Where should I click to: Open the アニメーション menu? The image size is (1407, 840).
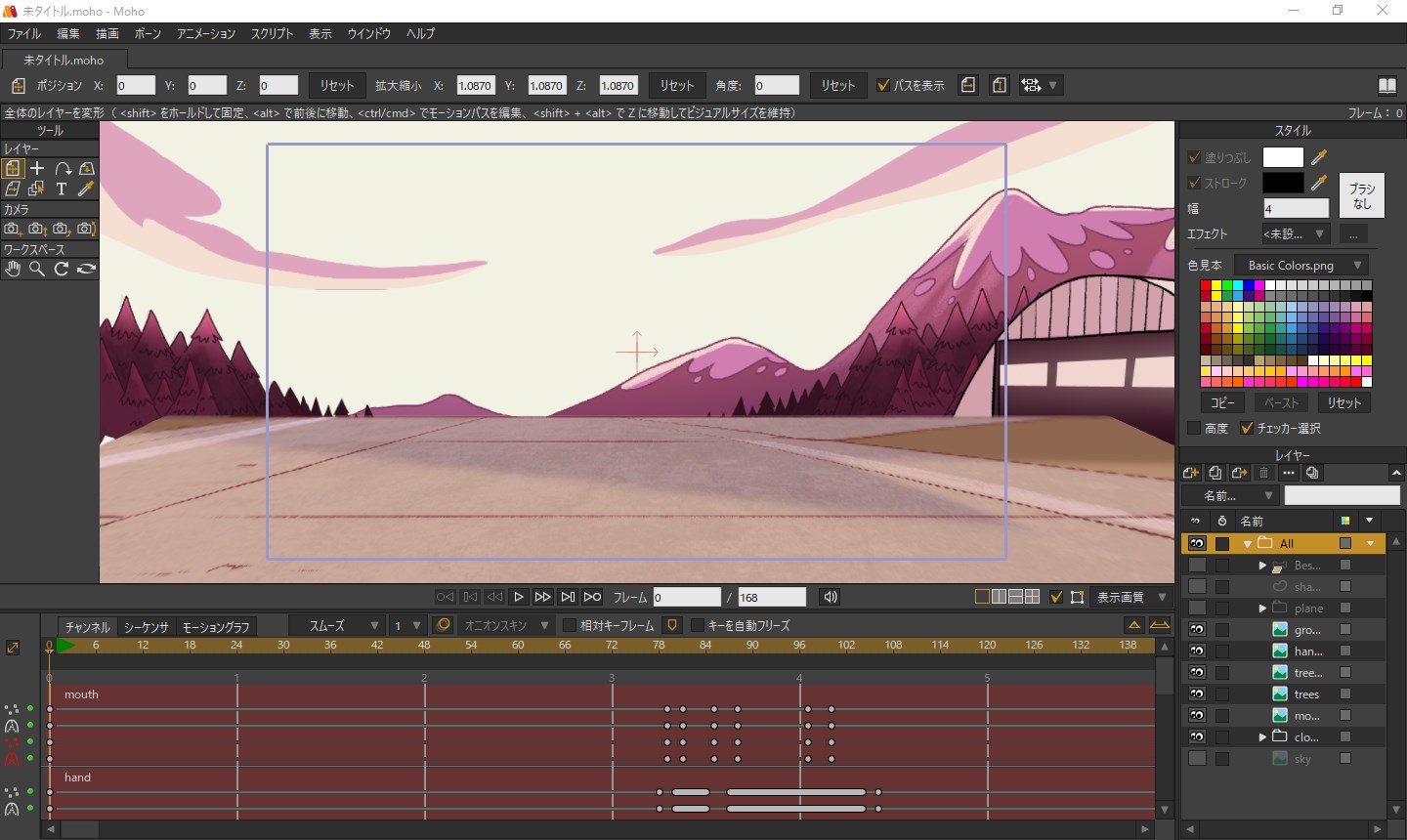(206, 33)
